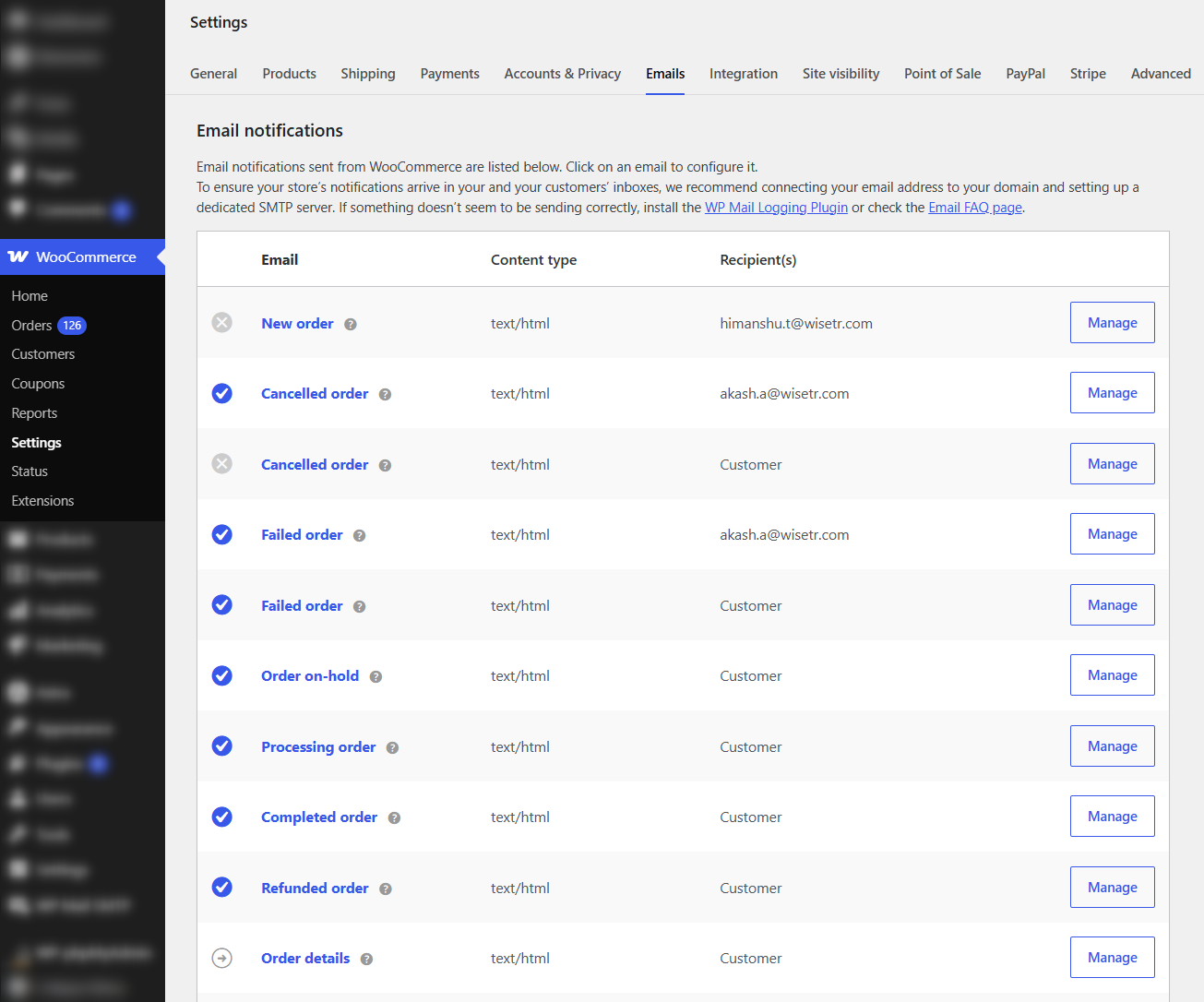Toggle enabled status for Refunded order email
1204x1002 pixels.
[222, 887]
